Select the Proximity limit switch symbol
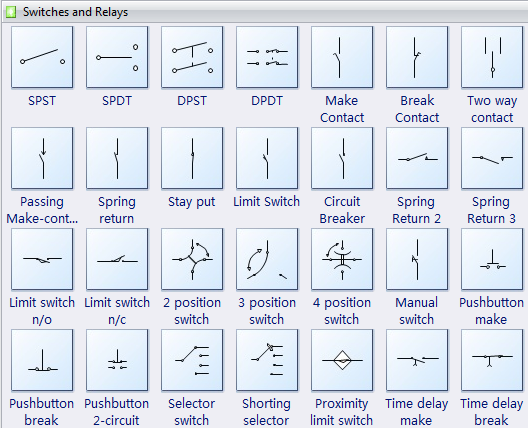This screenshot has height=428, width=528. coord(342,360)
